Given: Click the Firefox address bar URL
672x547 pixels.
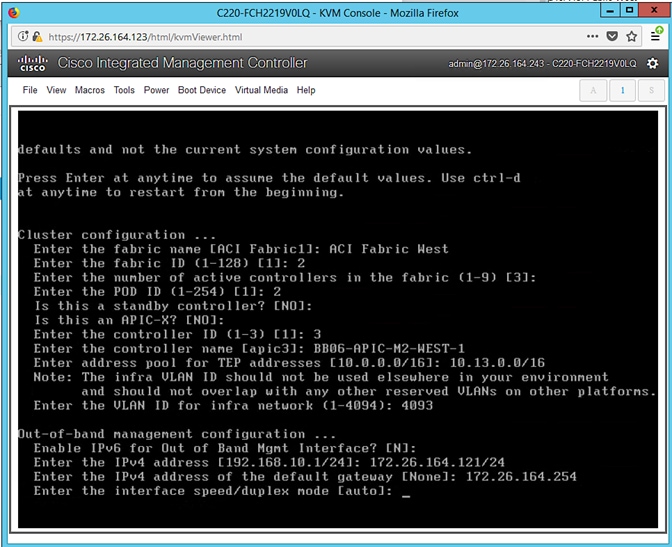Looking at the screenshot, I should pos(145,37).
